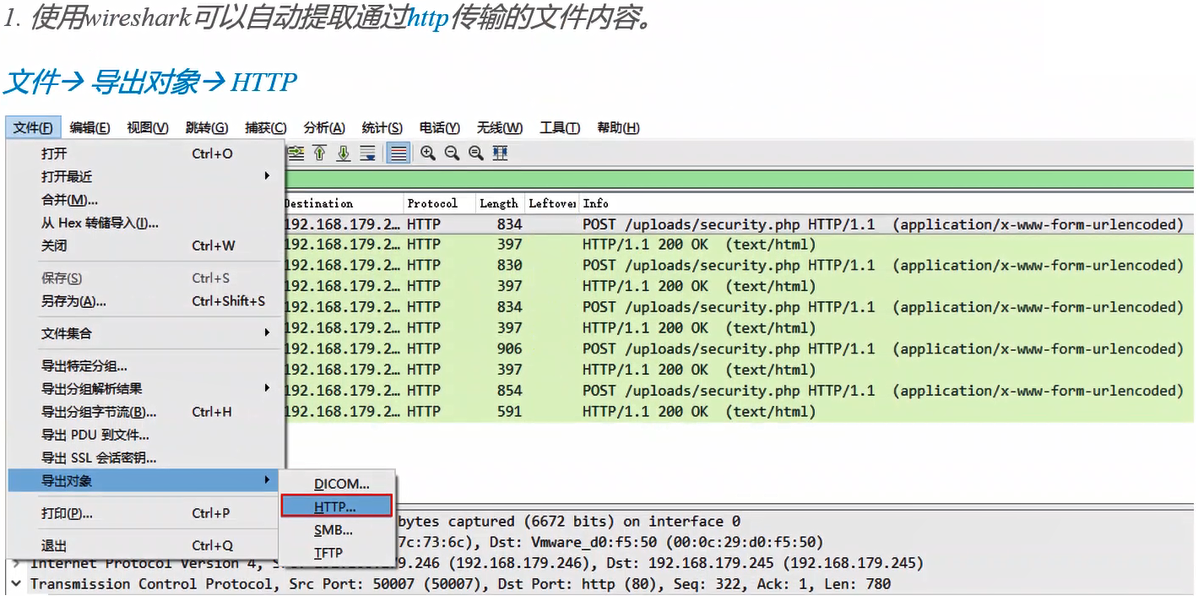Select the packet row with length 834 at top
The height and width of the screenshot is (596, 1196).
click(x=738, y=224)
